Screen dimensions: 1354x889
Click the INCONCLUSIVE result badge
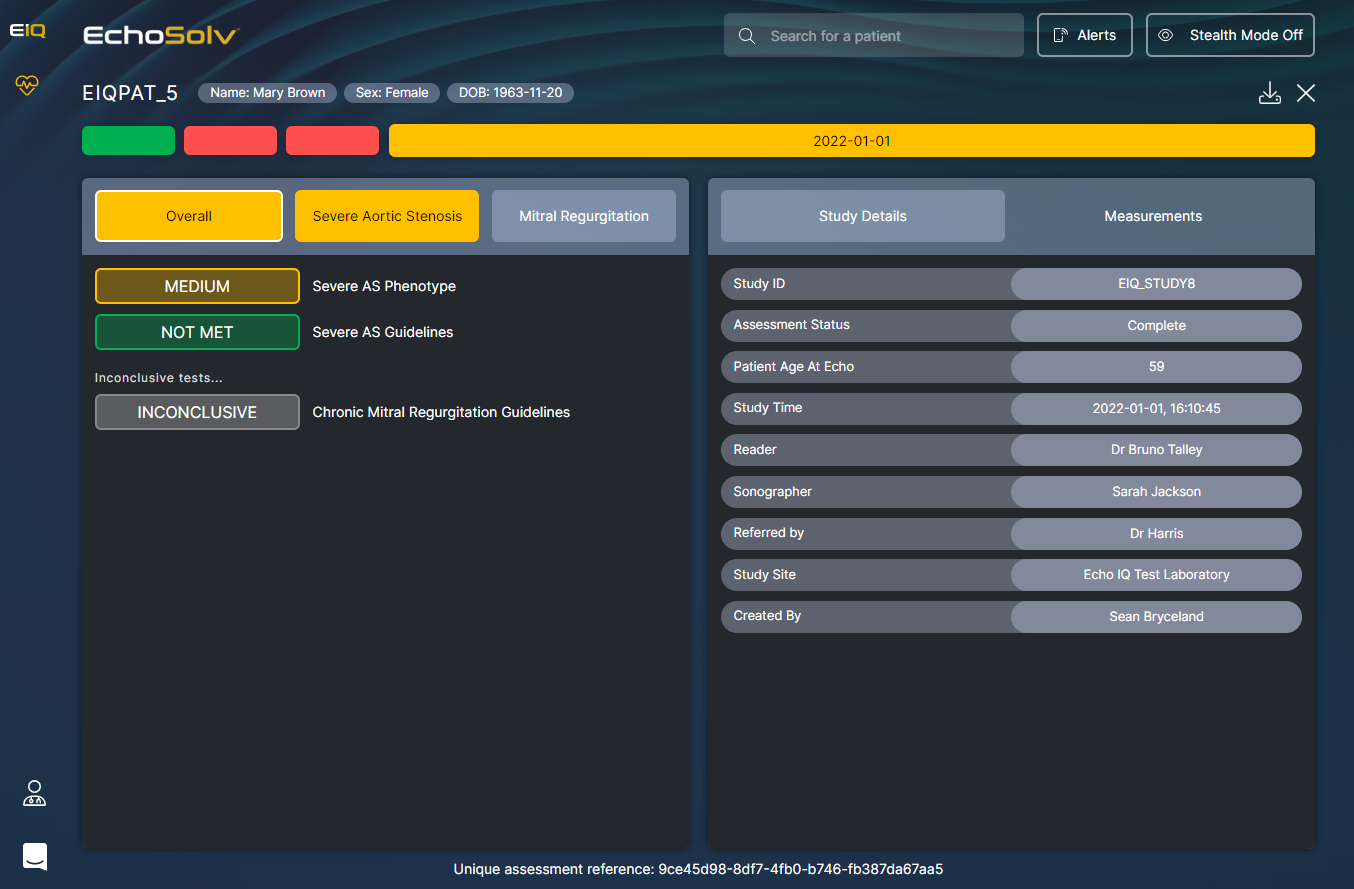pyautogui.click(x=197, y=412)
